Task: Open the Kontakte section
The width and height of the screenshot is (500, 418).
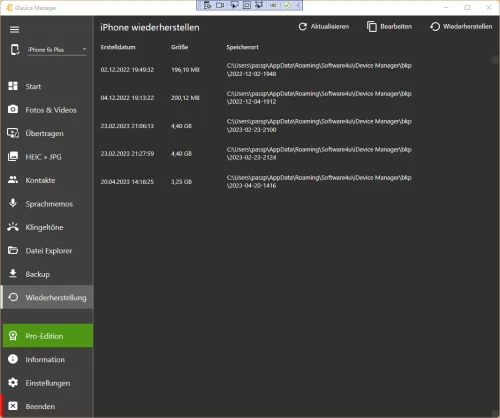Action: click(47, 180)
